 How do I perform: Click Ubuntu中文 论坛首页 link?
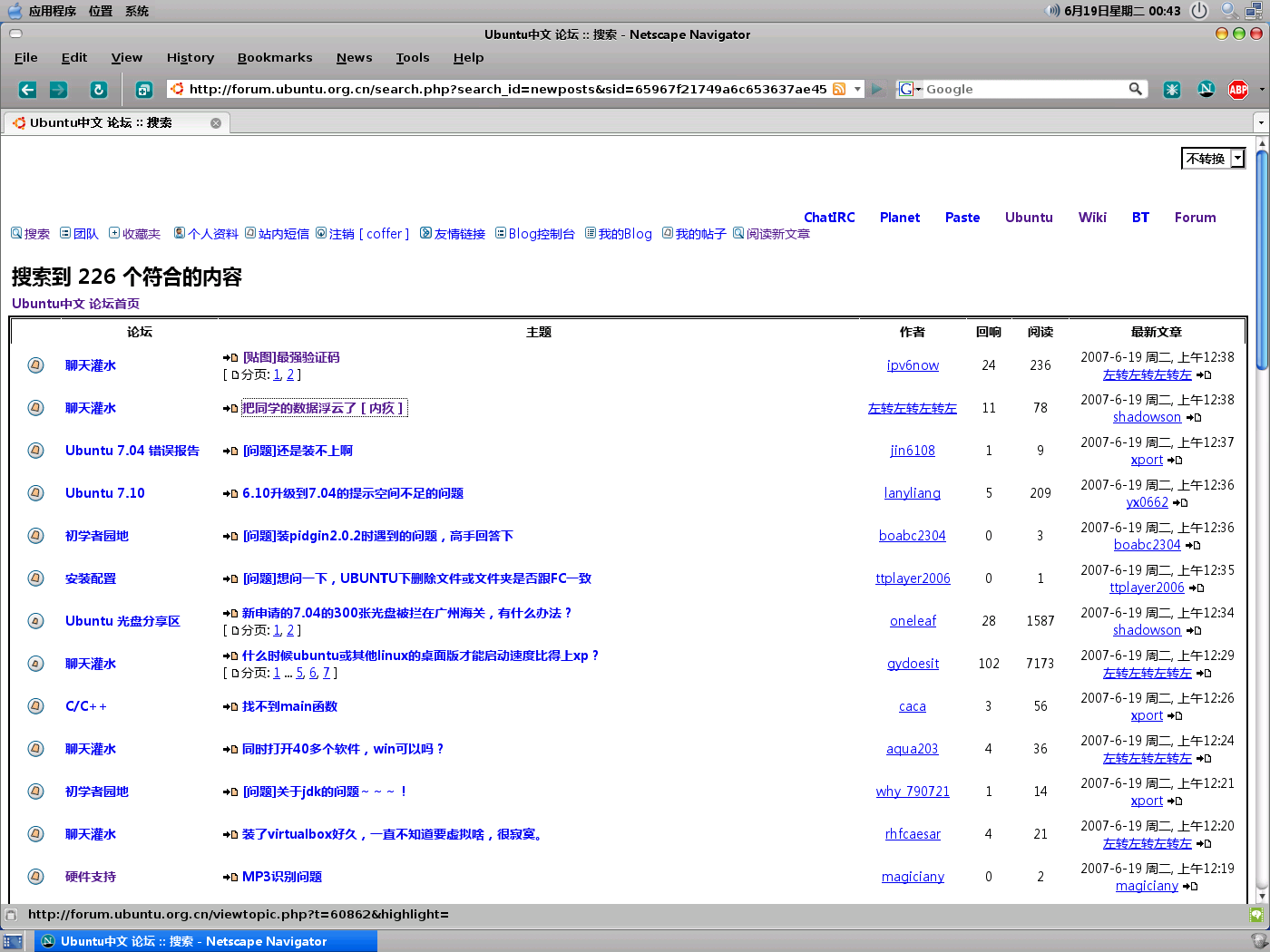pos(75,304)
